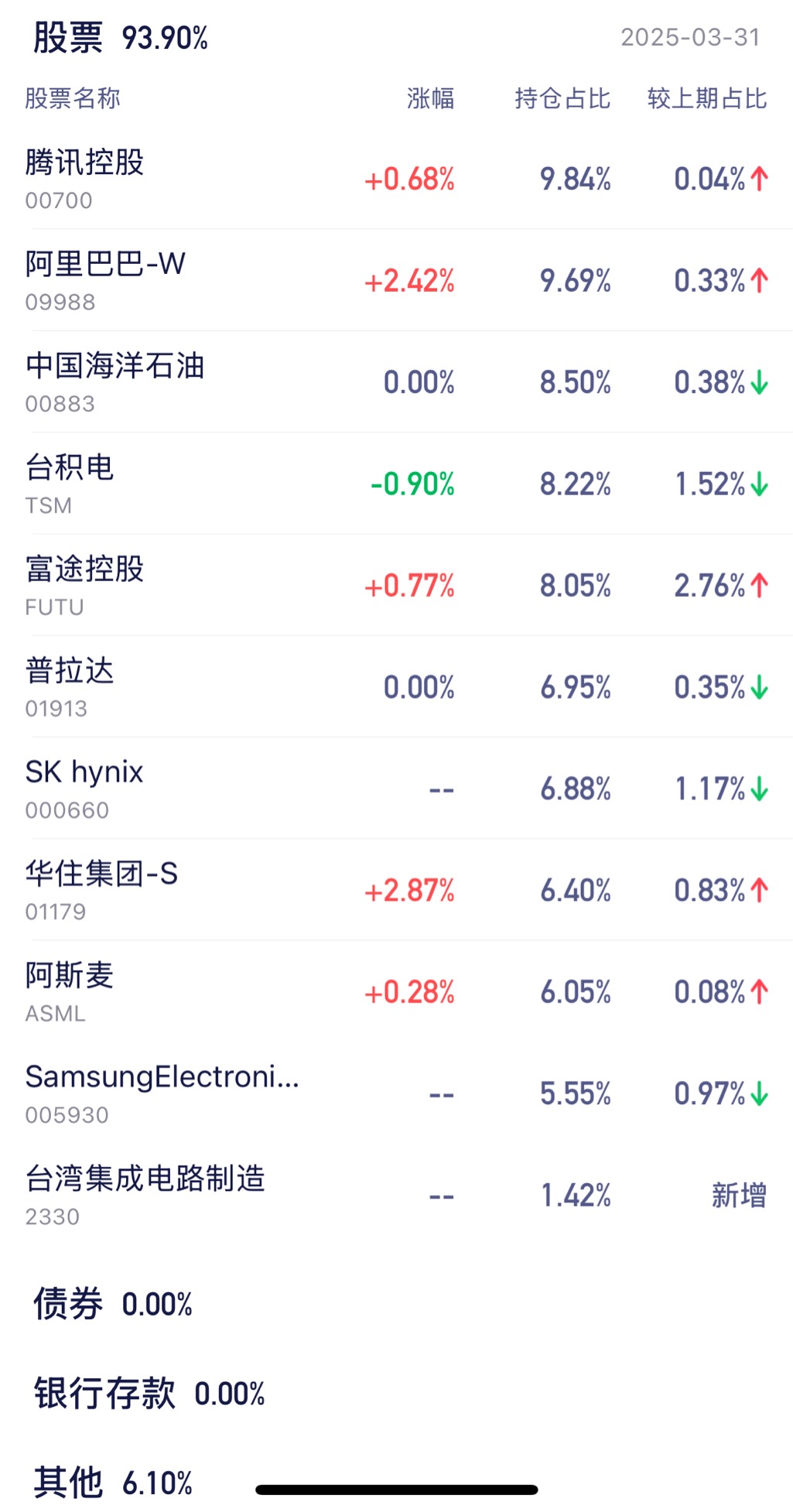
Task: Open the 台积电 TSM stock entry
Action: [x=396, y=484]
